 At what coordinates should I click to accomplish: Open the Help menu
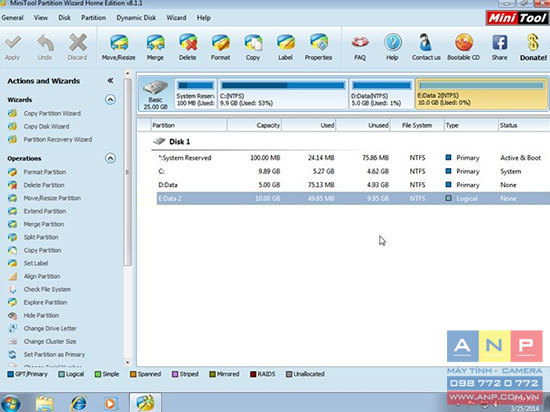pyautogui.click(x=203, y=18)
